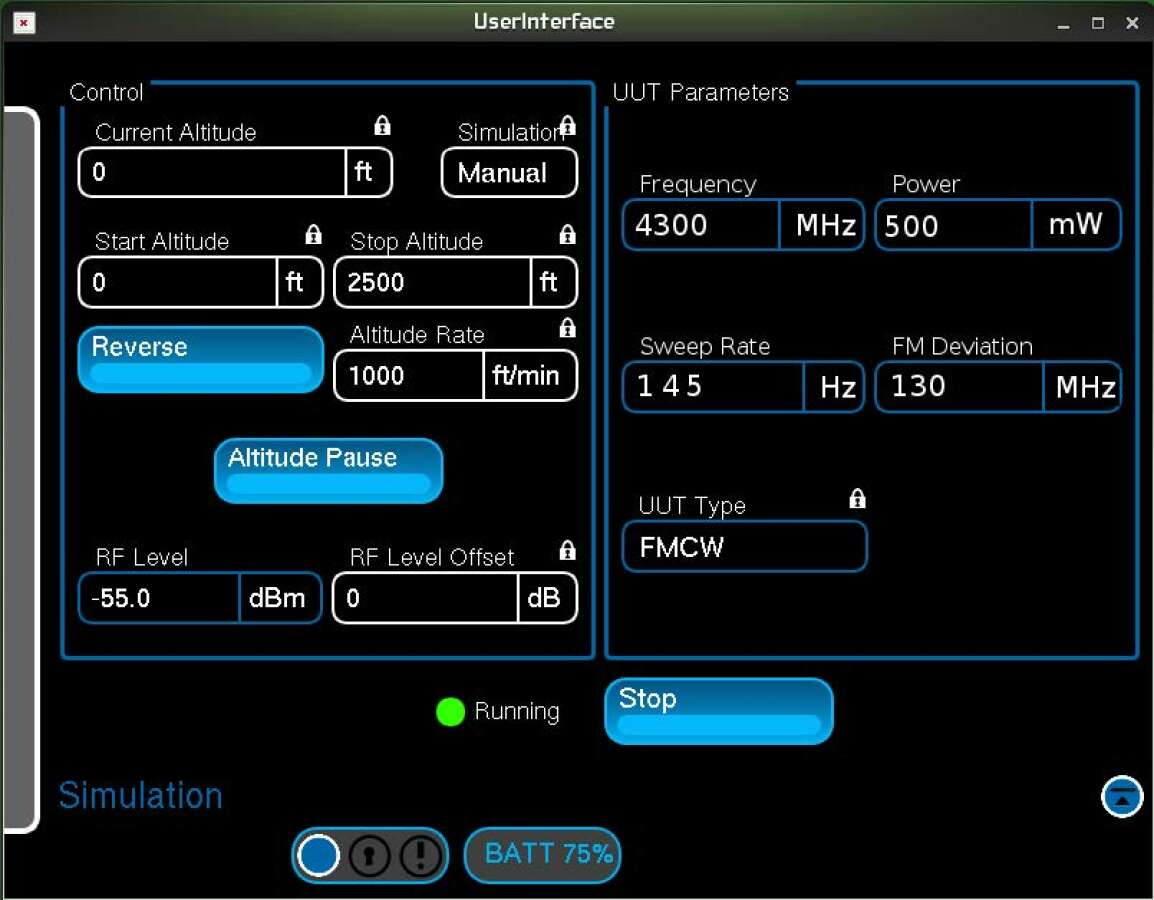Click the lock icon beside Start Altitude

tap(314, 235)
